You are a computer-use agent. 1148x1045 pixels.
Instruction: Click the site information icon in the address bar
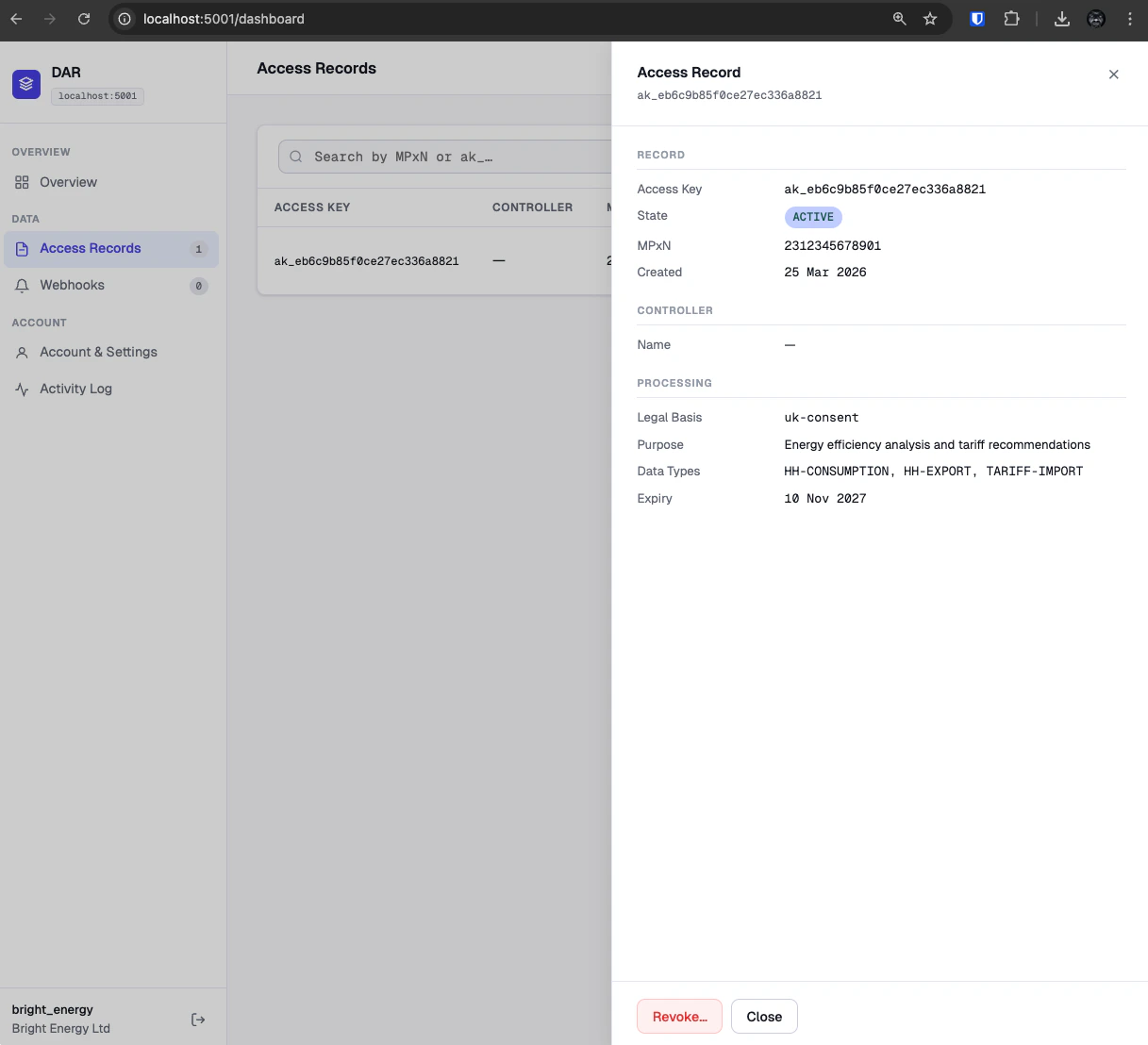click(124, 19)
